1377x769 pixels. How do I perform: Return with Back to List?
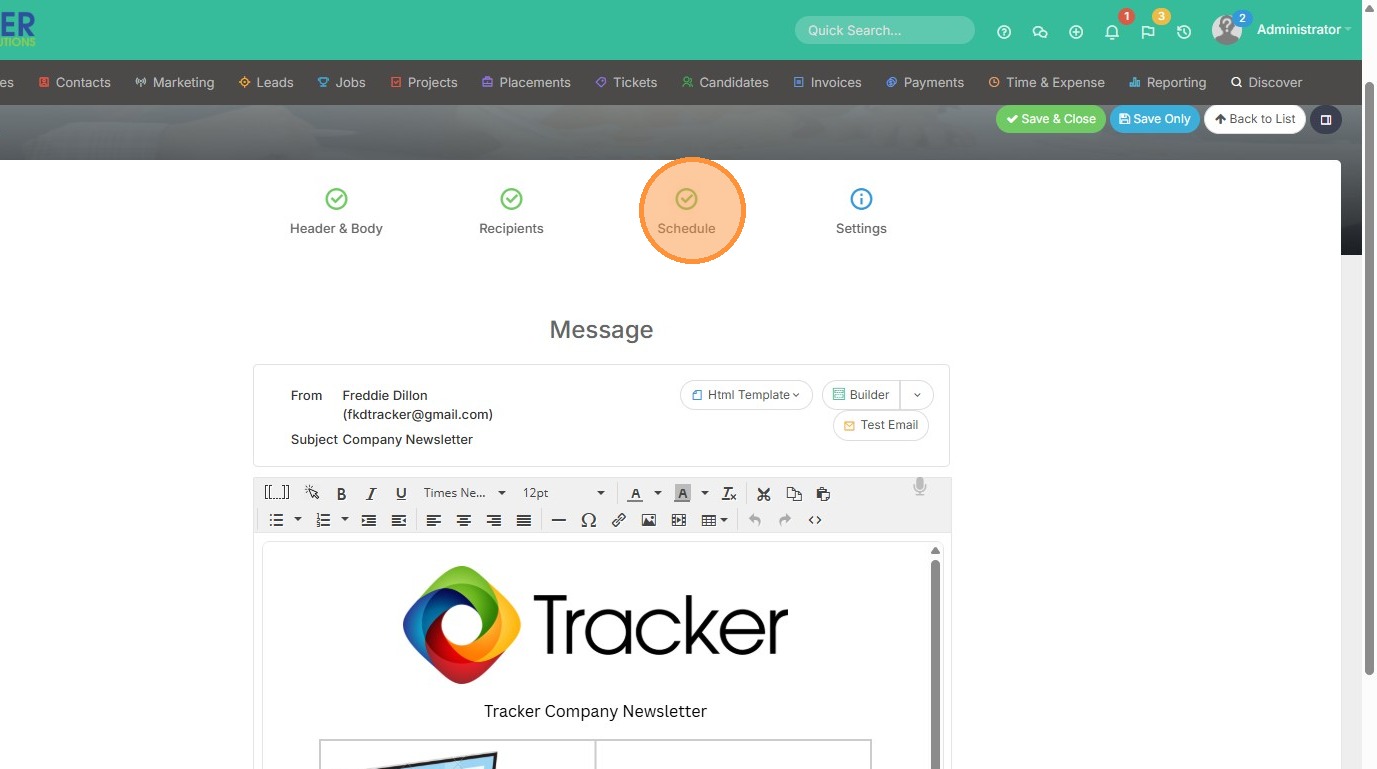tap(1255, 119)
